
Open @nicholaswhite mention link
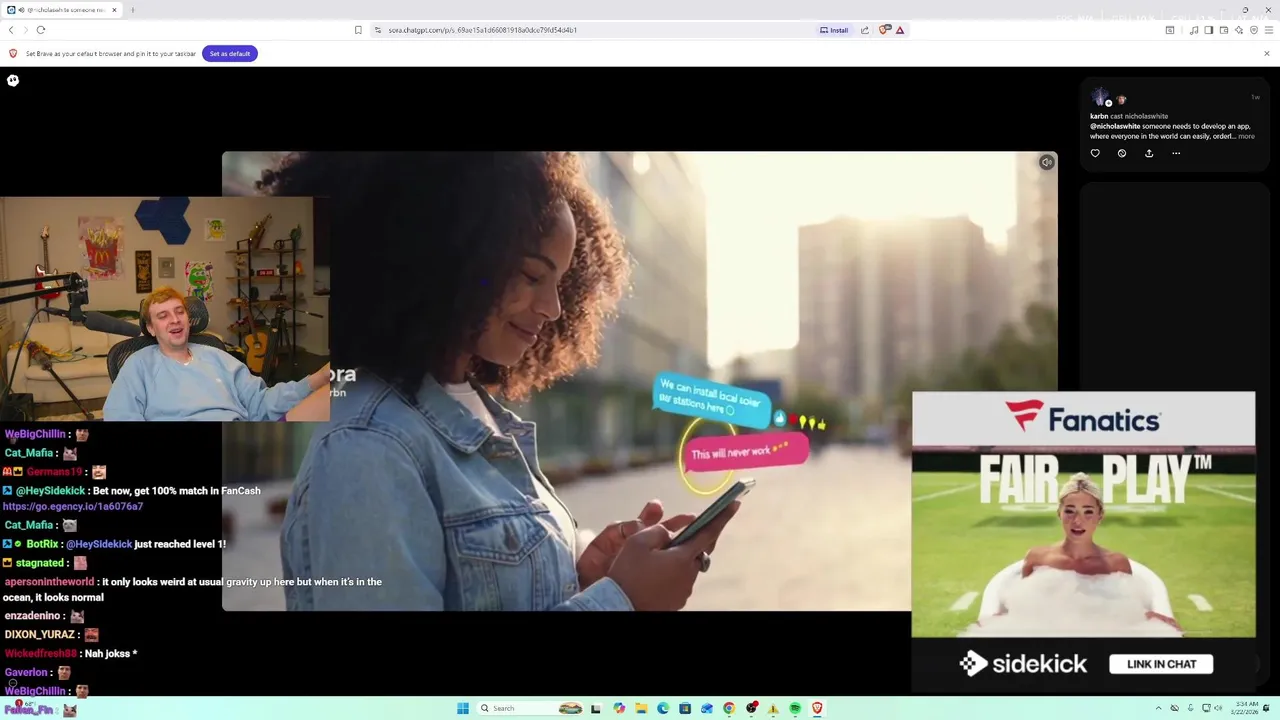coord(1116,126)
